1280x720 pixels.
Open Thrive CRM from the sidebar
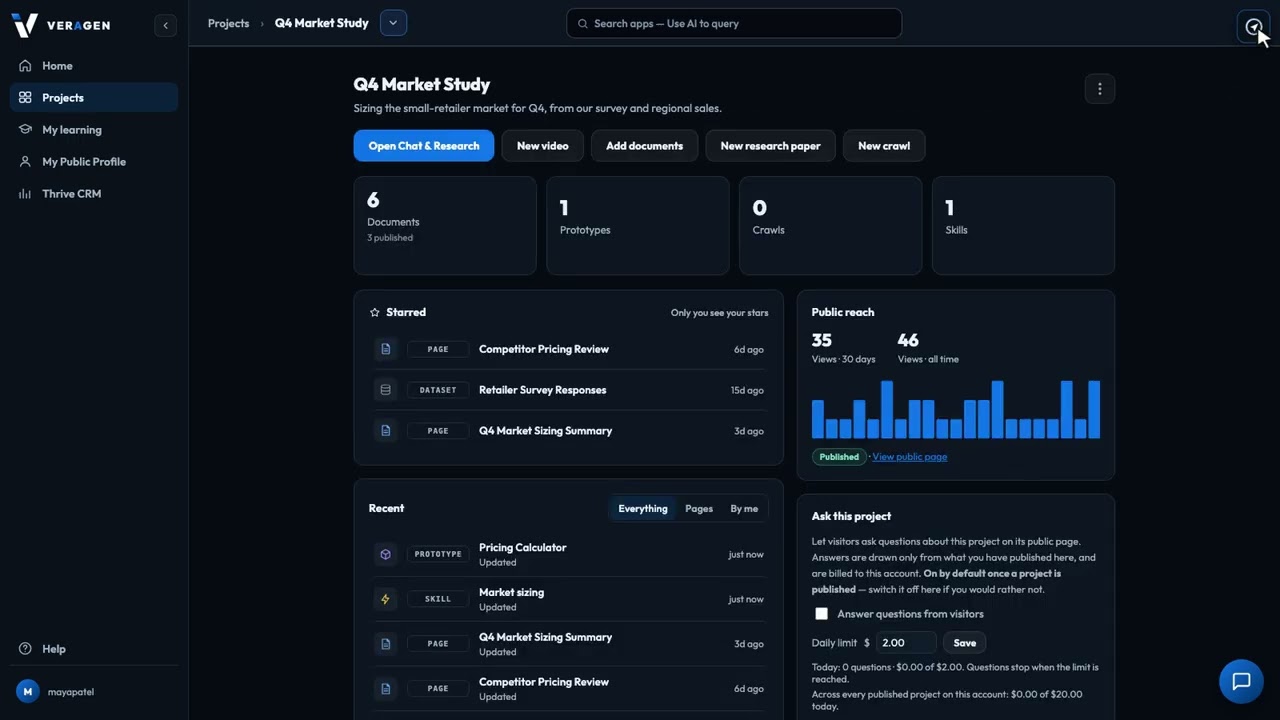click(94, 194)
